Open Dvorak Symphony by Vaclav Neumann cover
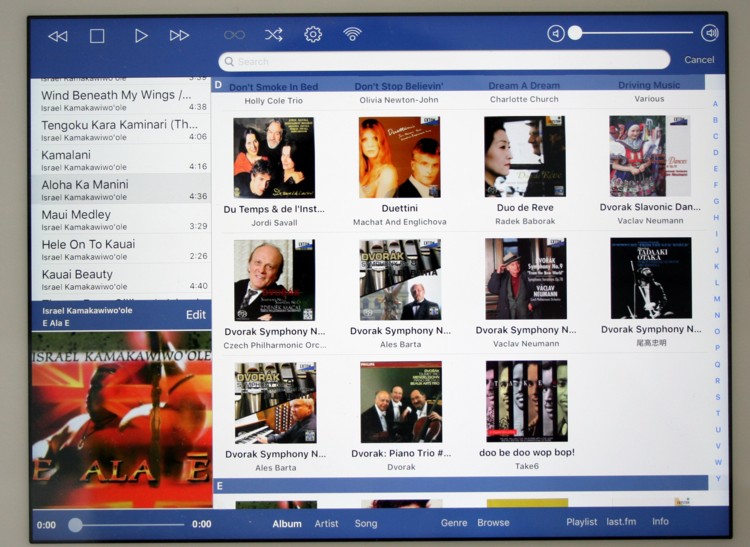Image resolution: width=750 pixels, height=547 pixels. pos(526,279)
